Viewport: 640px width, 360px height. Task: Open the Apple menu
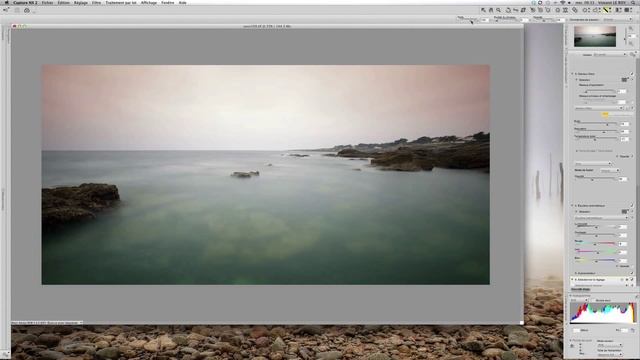pos(7,2)
